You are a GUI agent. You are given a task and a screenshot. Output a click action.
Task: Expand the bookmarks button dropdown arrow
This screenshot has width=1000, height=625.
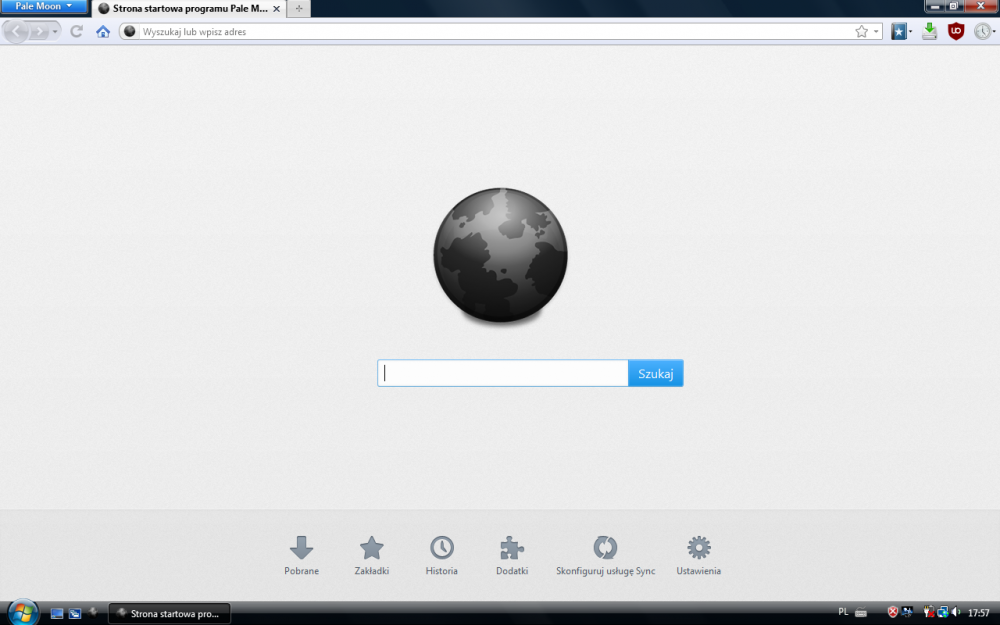point(909,31)
